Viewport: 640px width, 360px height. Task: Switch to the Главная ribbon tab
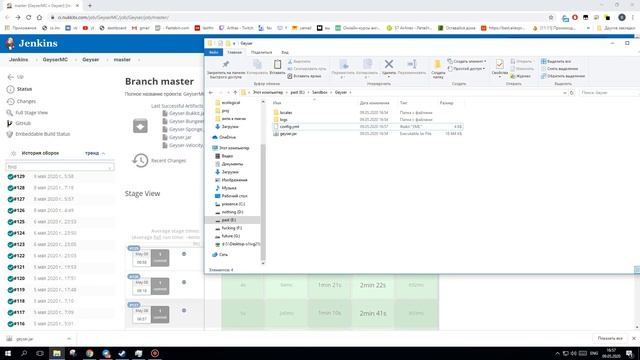tap(234, 52)
